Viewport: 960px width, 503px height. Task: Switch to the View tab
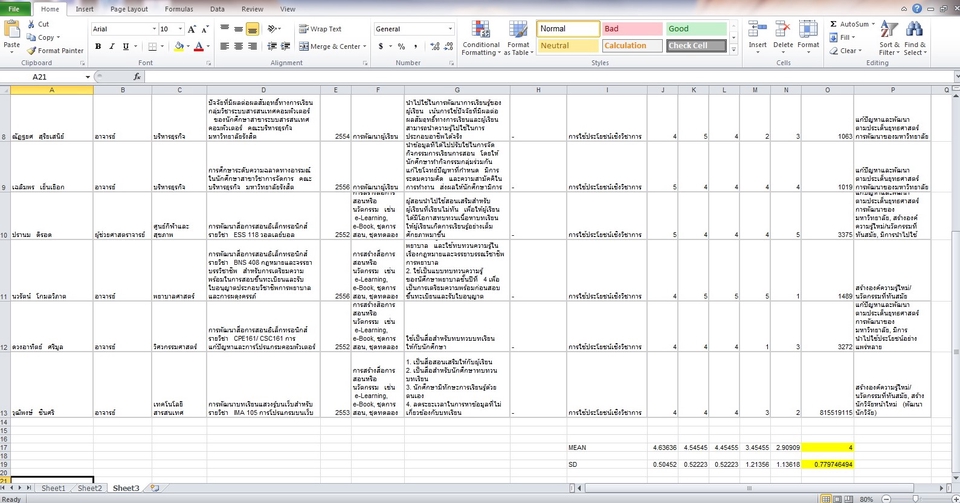point(288,9)
